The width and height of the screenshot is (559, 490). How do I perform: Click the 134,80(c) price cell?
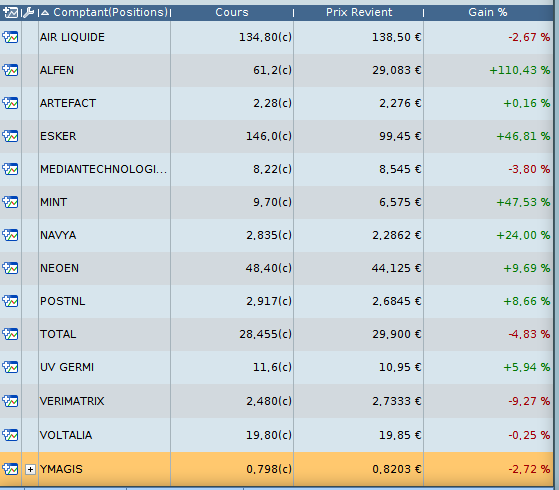(x=265, y=37)
